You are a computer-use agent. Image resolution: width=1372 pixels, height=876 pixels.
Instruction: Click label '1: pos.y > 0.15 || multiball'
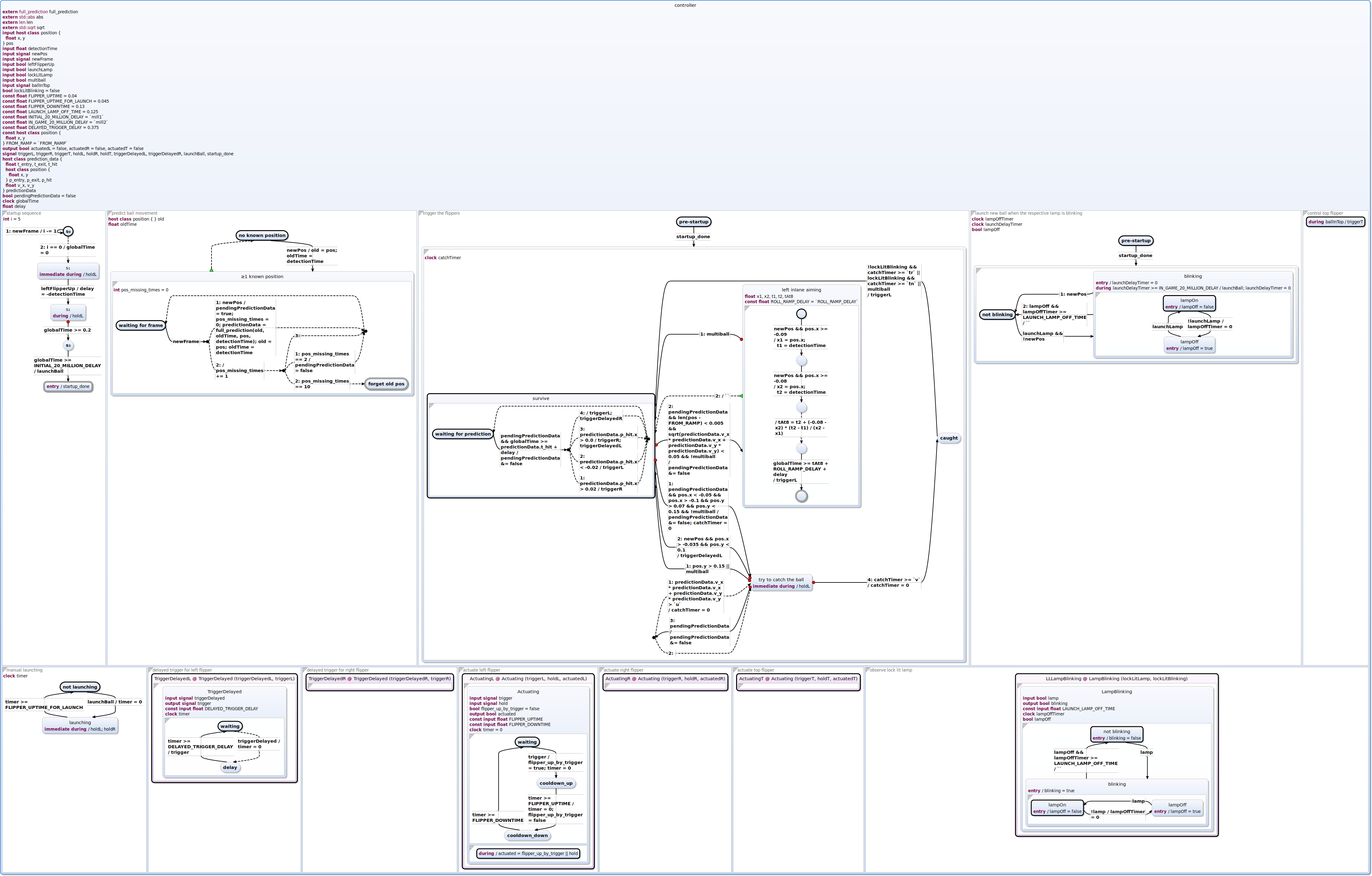point(707,569)
